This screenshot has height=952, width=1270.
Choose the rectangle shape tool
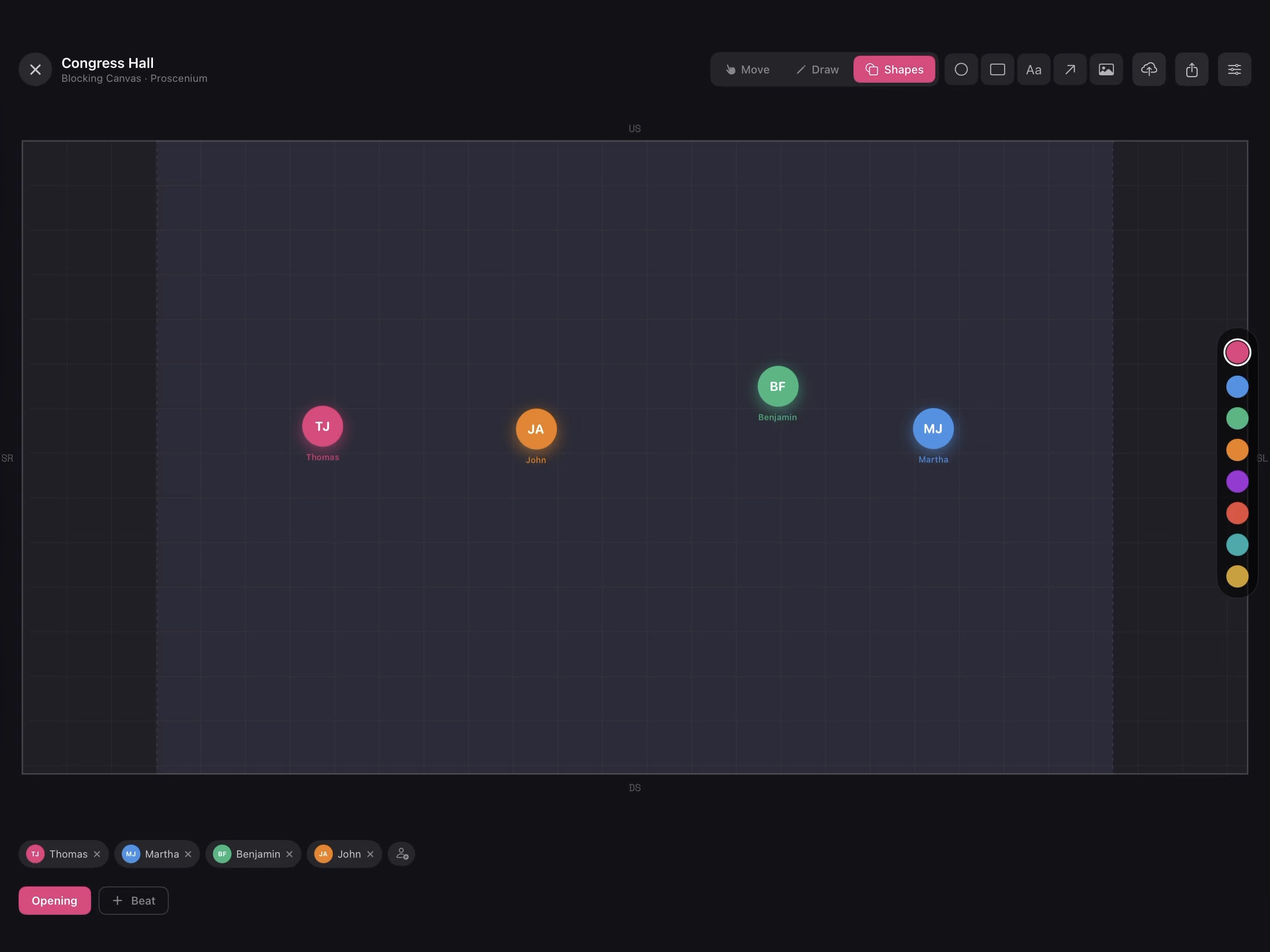click(997, 69)
